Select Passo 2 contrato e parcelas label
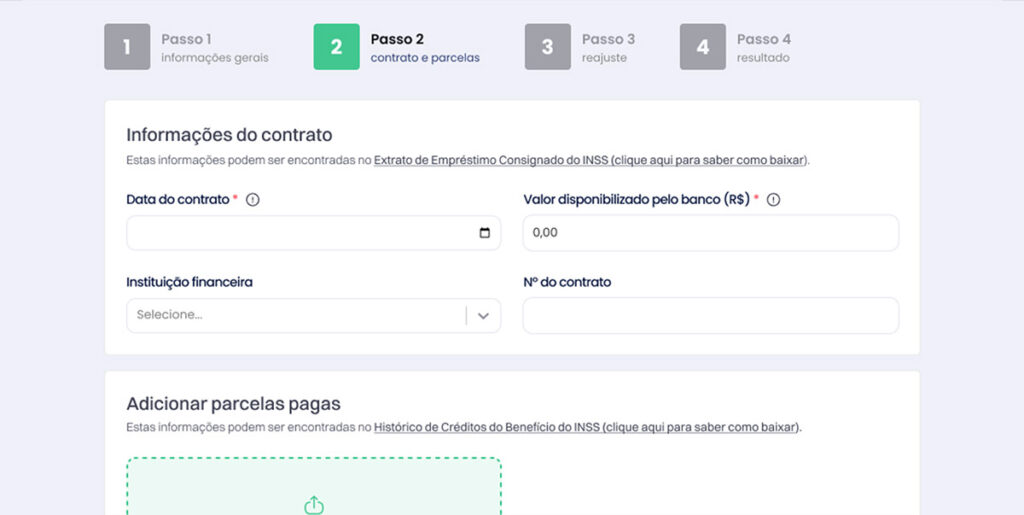 point(424,48)
